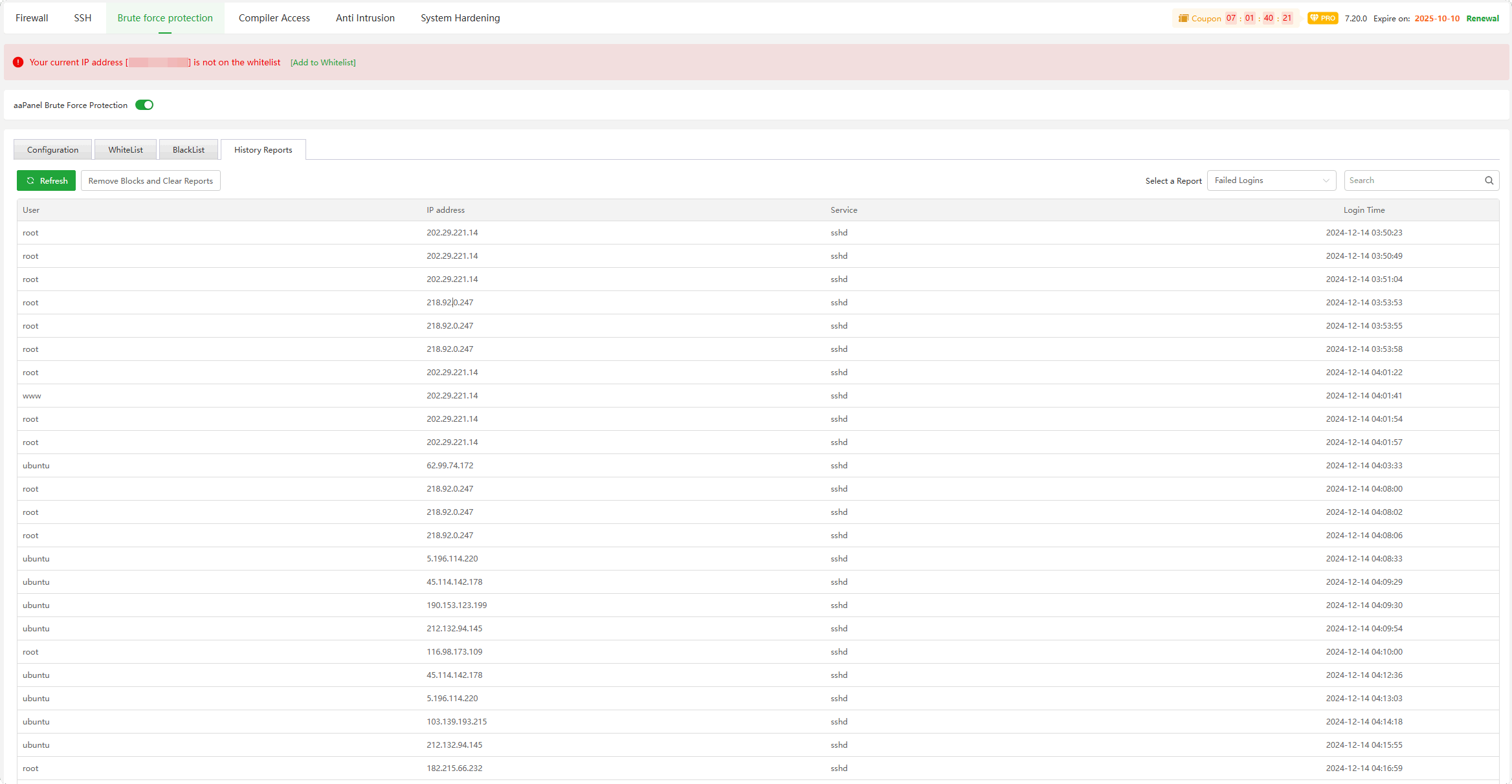Click the red warning alert icon

click(18, 62)
